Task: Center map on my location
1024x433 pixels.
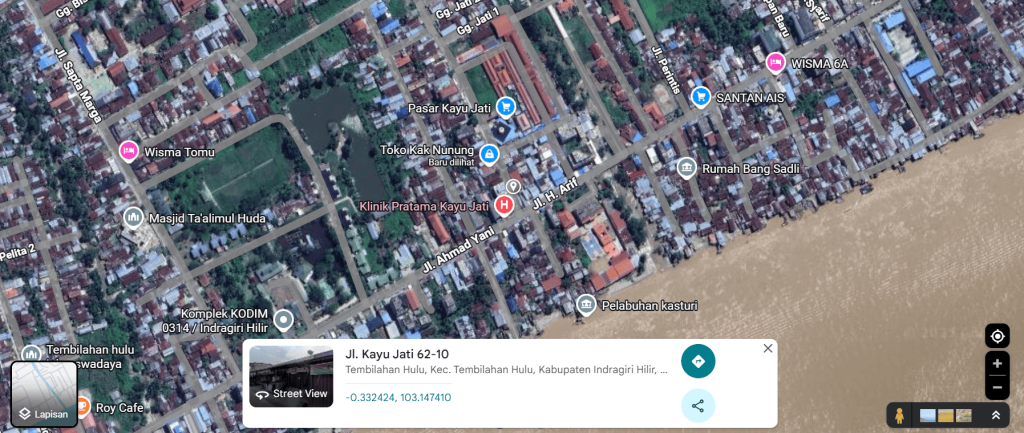Action: [x=997, y=336]
